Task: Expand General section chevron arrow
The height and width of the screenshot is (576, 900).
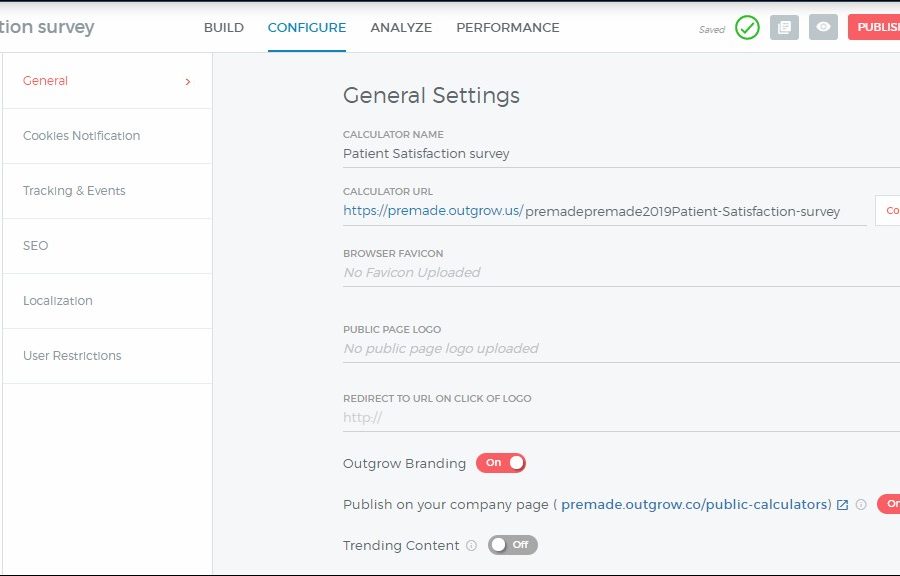Action: point(188,82)
